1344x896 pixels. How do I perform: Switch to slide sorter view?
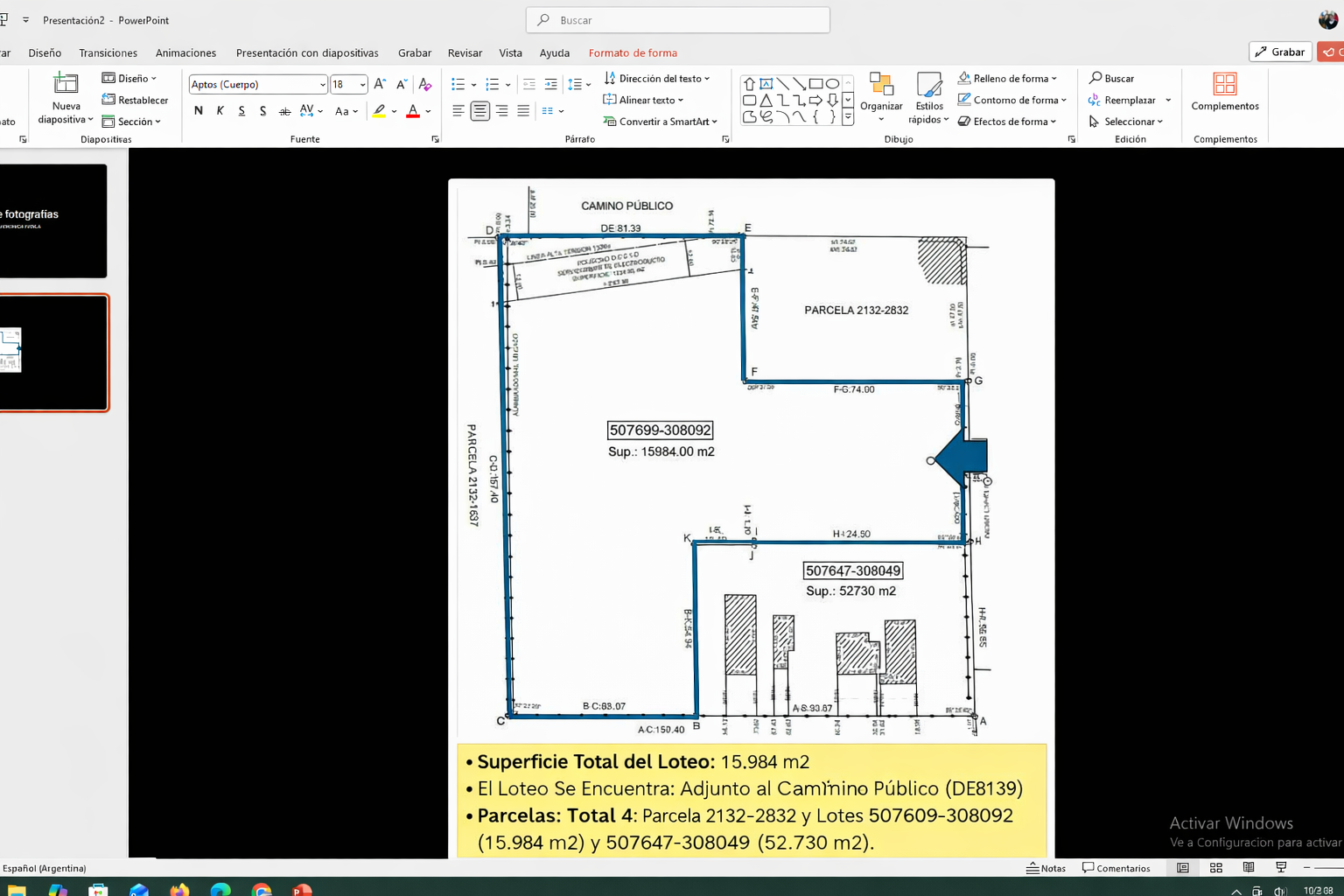[x=1215, y=868]
